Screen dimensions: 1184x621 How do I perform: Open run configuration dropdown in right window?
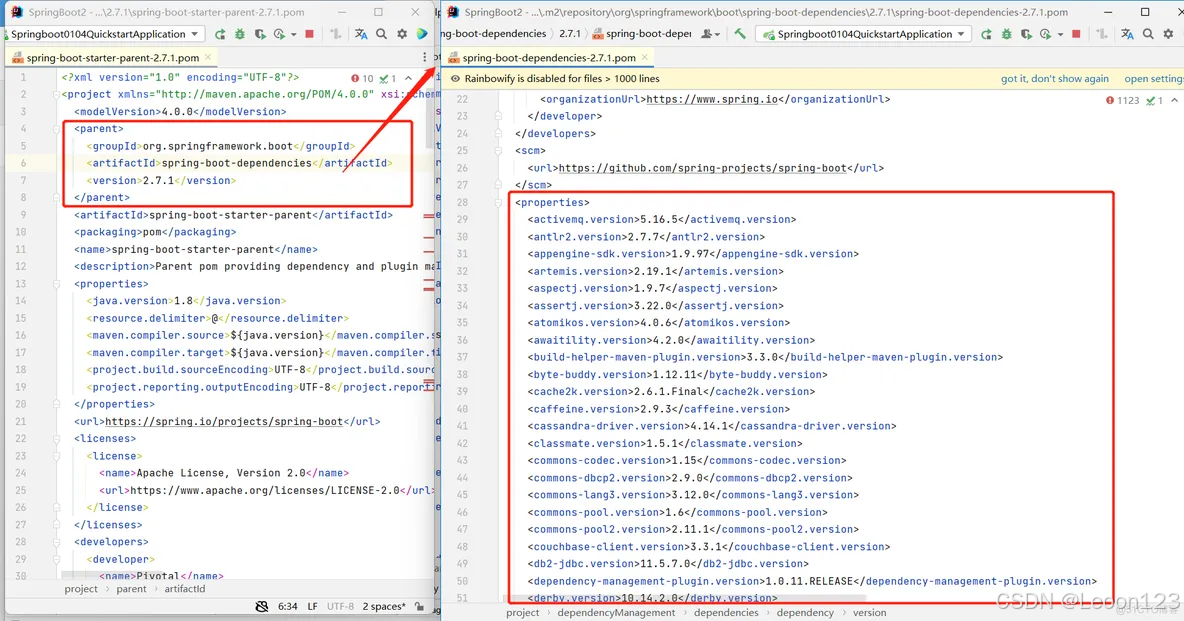point(865,34)
